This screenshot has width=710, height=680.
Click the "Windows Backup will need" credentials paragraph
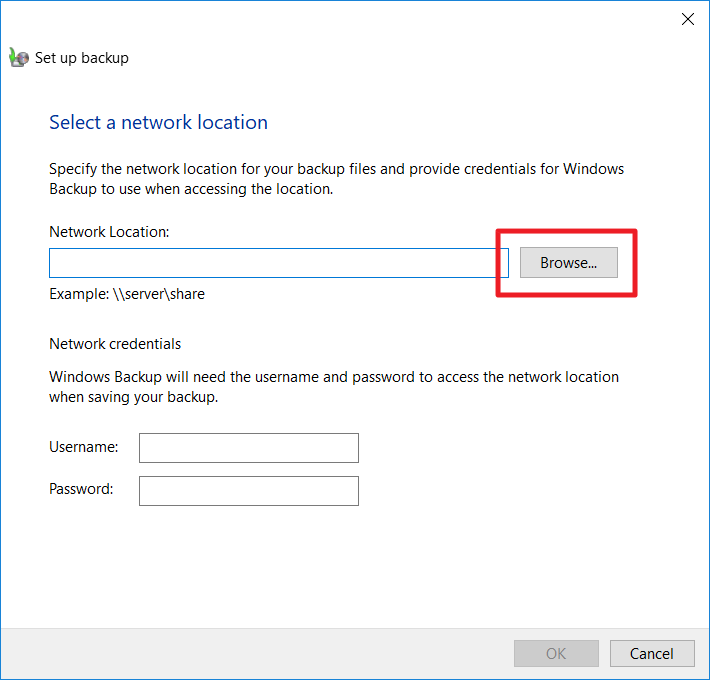(334, 386)
